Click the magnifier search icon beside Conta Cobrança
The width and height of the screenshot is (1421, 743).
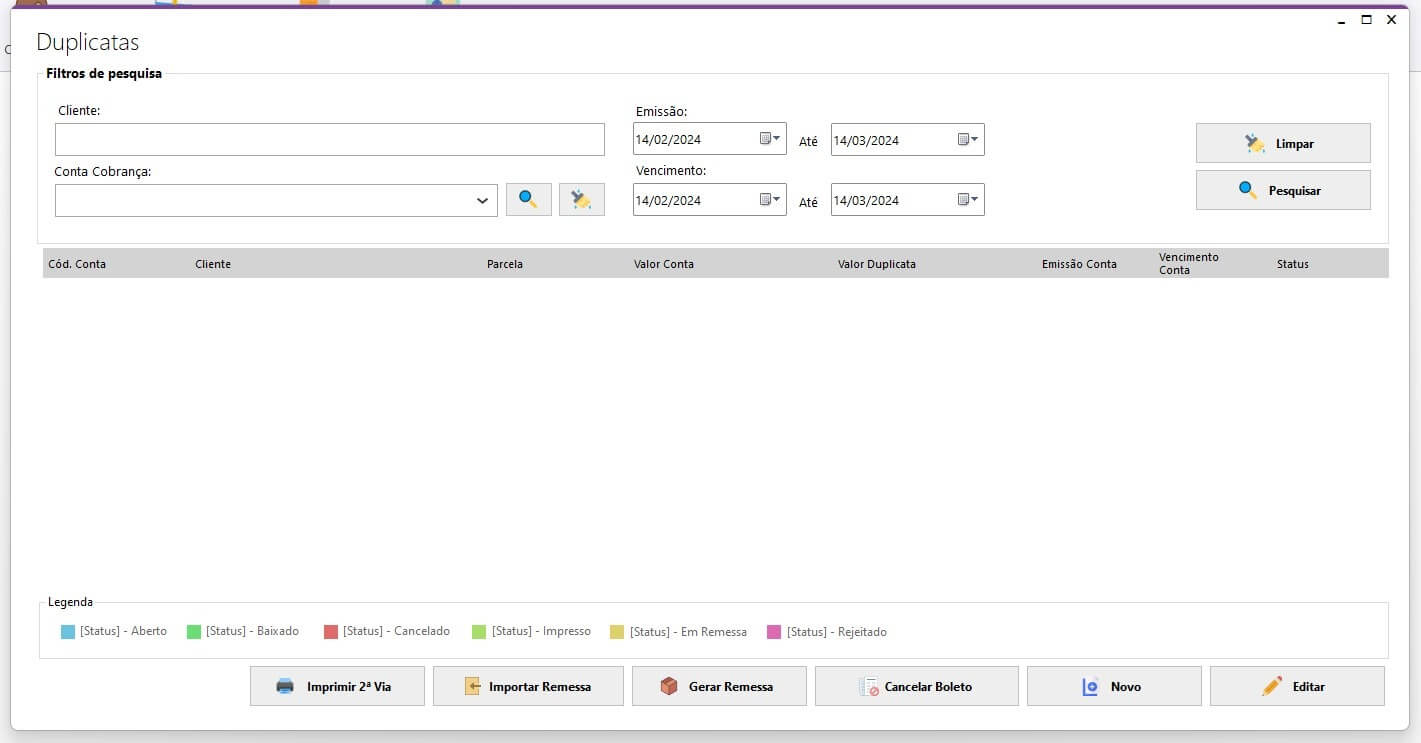[x=528, y=200]
